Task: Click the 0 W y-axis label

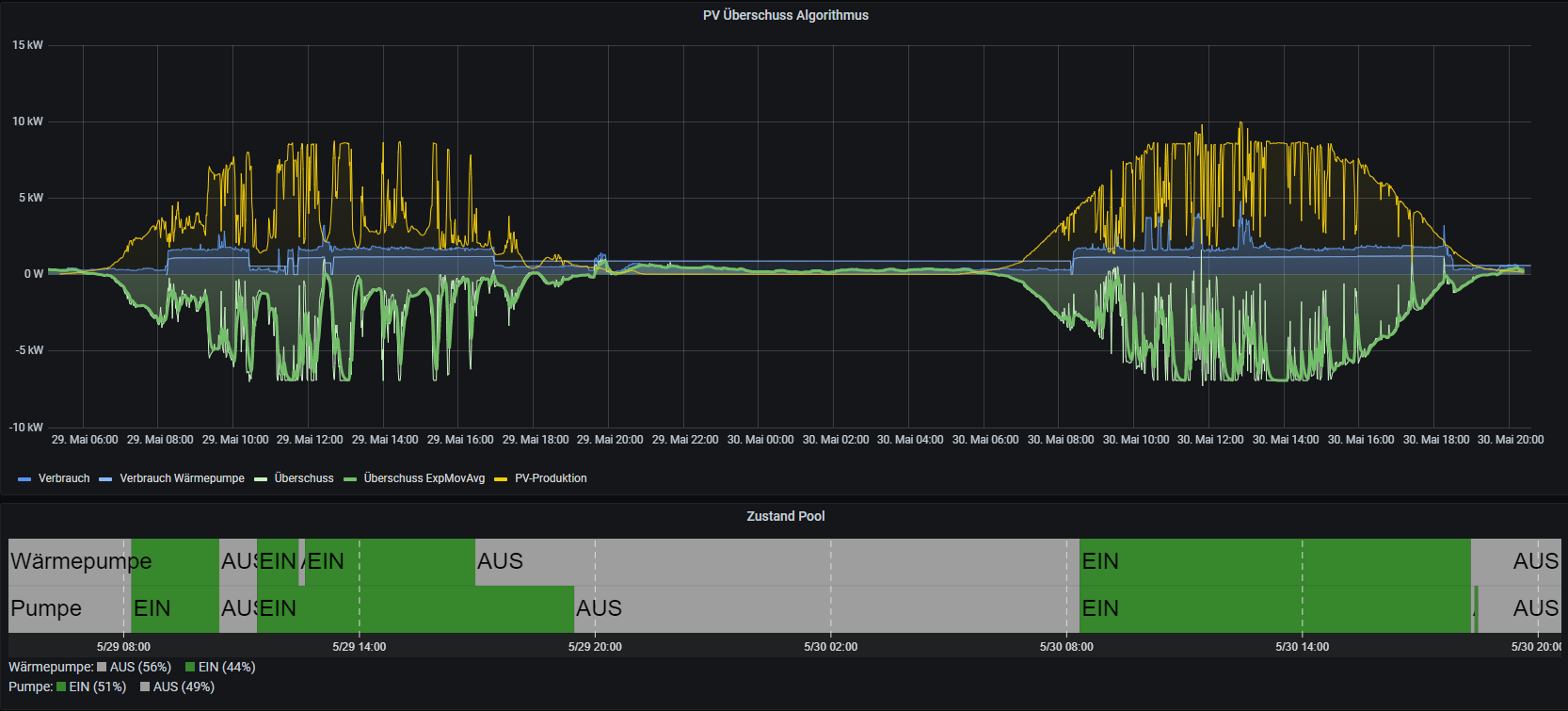Action: point(34,274)
